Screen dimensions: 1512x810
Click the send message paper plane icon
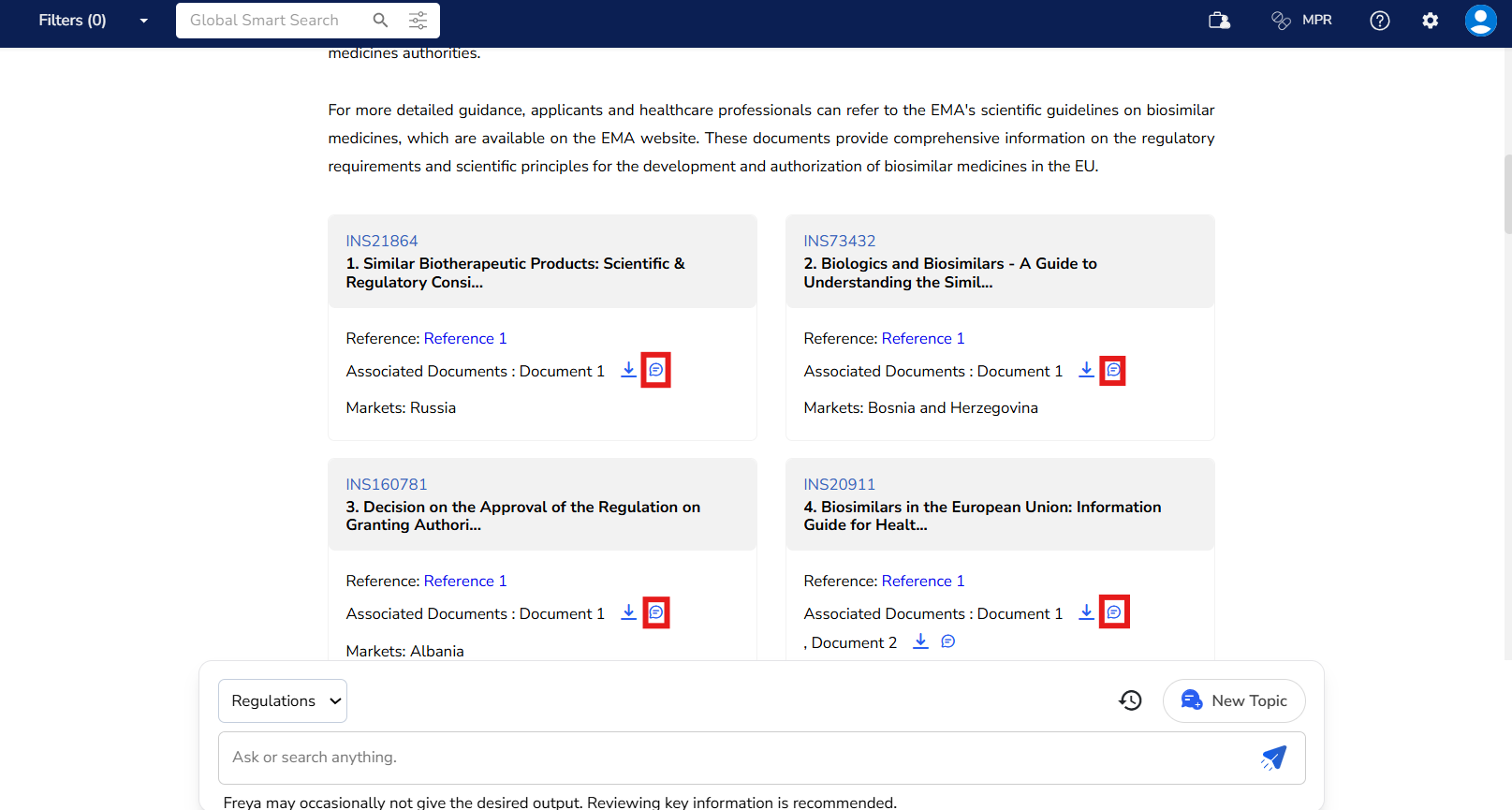pos(1273,758)
